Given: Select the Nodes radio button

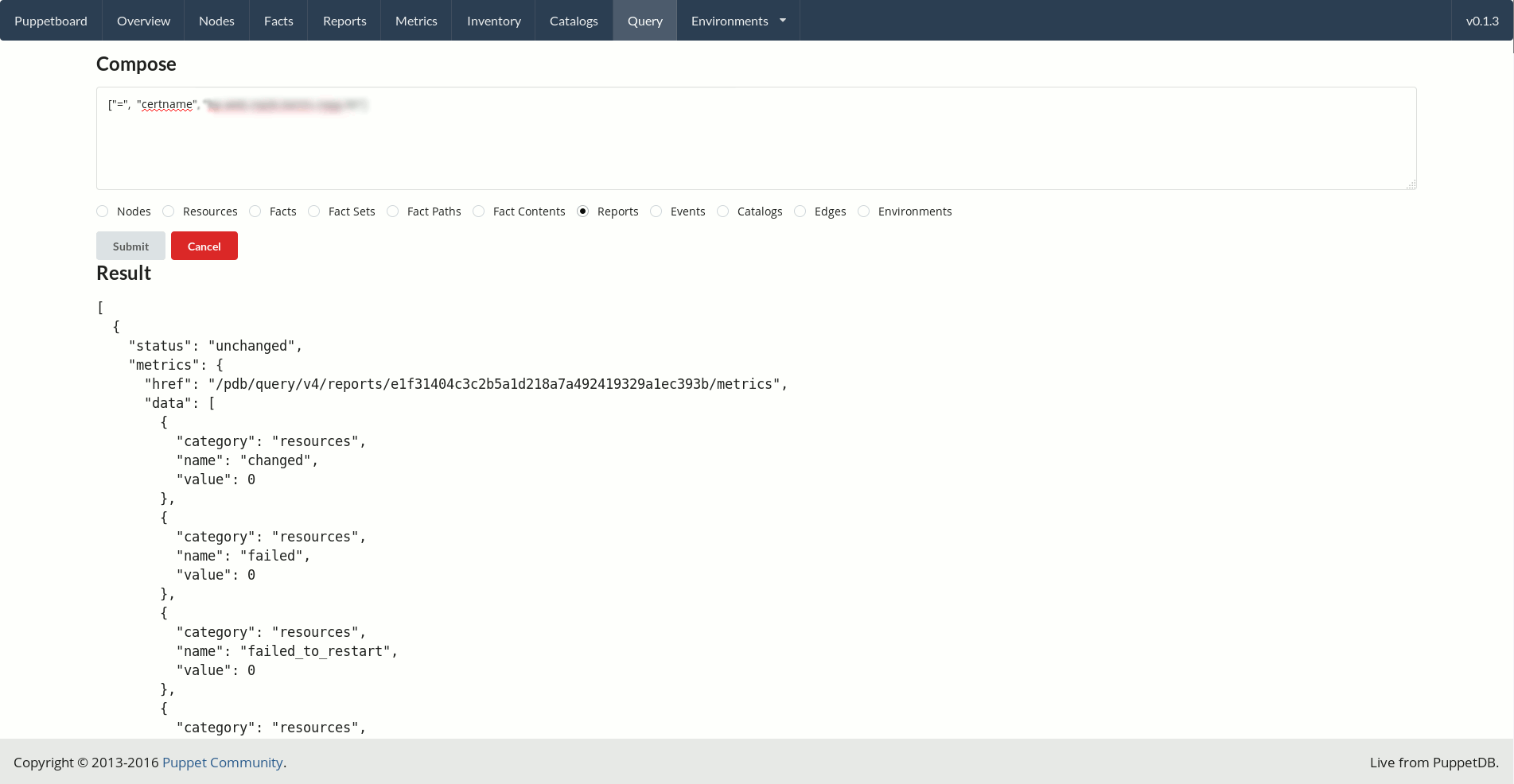Looking at the screenshot, I should coord(103,212).
